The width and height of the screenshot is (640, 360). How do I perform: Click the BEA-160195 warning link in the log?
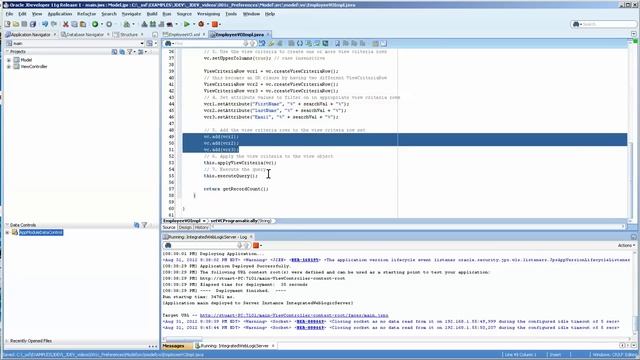click(x=304, y=260)
